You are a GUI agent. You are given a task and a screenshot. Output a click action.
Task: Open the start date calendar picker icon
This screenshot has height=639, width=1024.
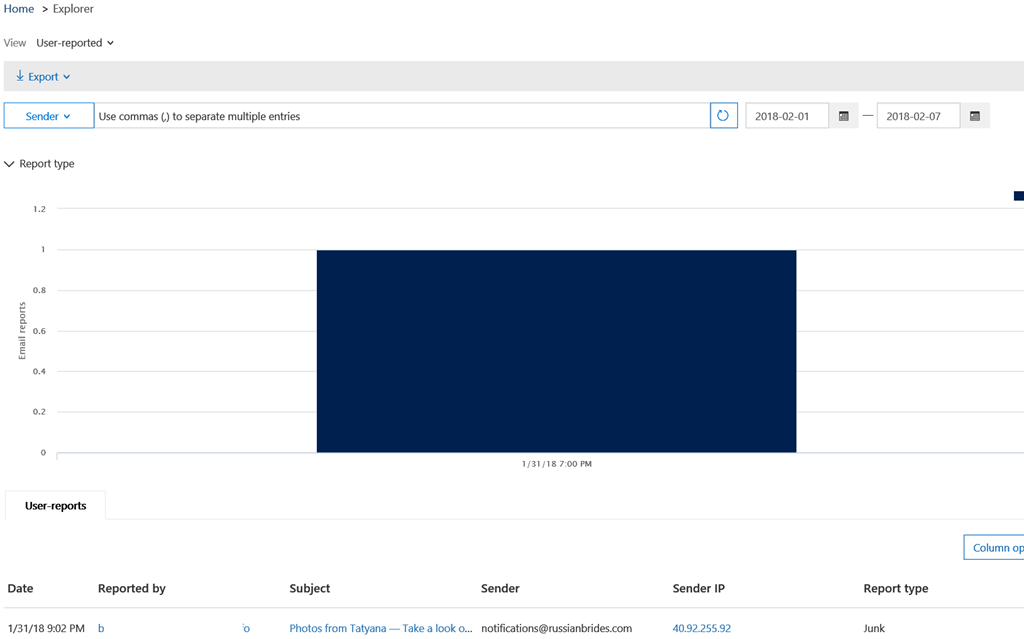point(843,116)
